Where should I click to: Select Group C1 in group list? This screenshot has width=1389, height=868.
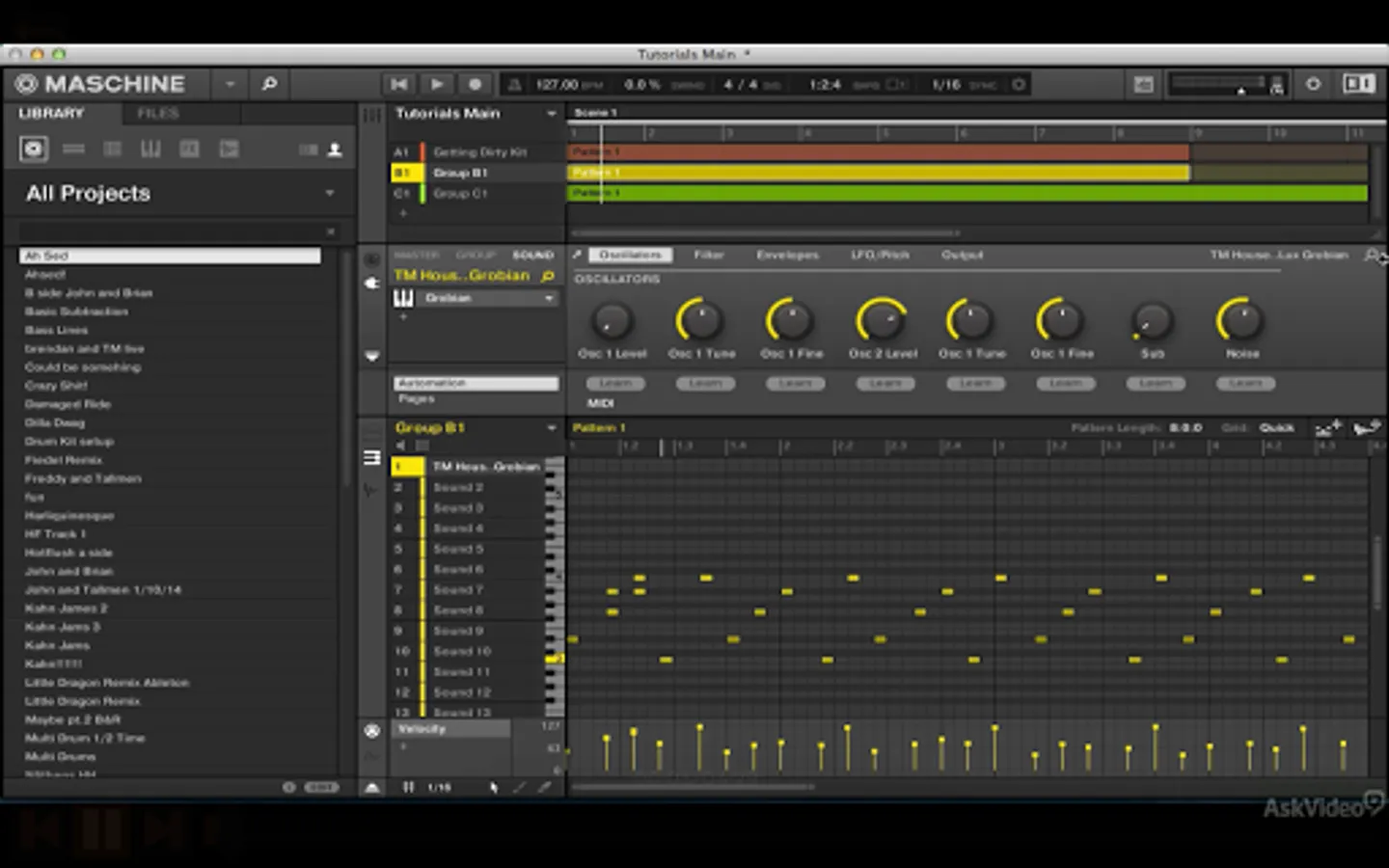tap(459, 193)
